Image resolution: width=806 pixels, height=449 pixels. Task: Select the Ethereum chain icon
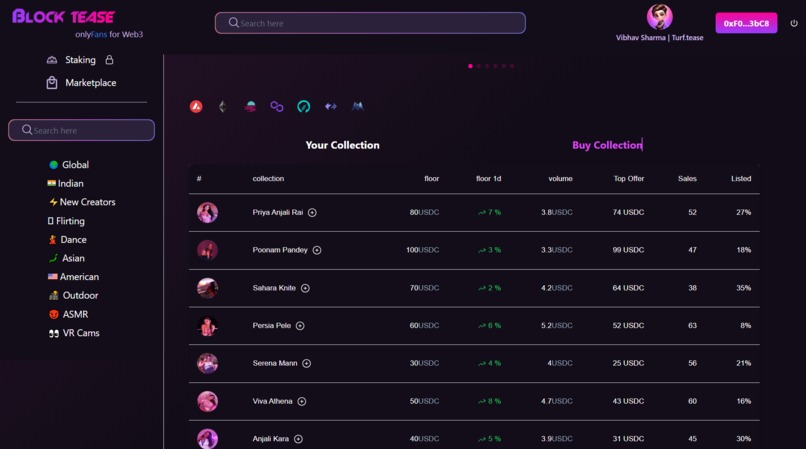click(x=223, y=106)
